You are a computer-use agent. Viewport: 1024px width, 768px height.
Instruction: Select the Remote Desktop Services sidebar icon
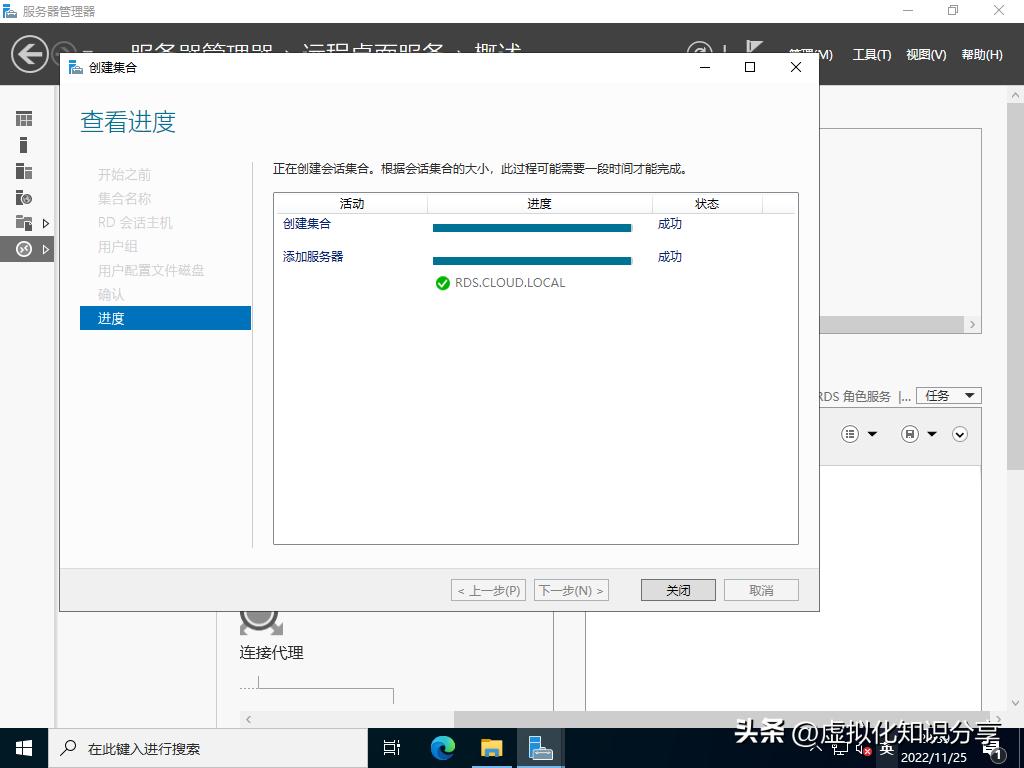23,248
